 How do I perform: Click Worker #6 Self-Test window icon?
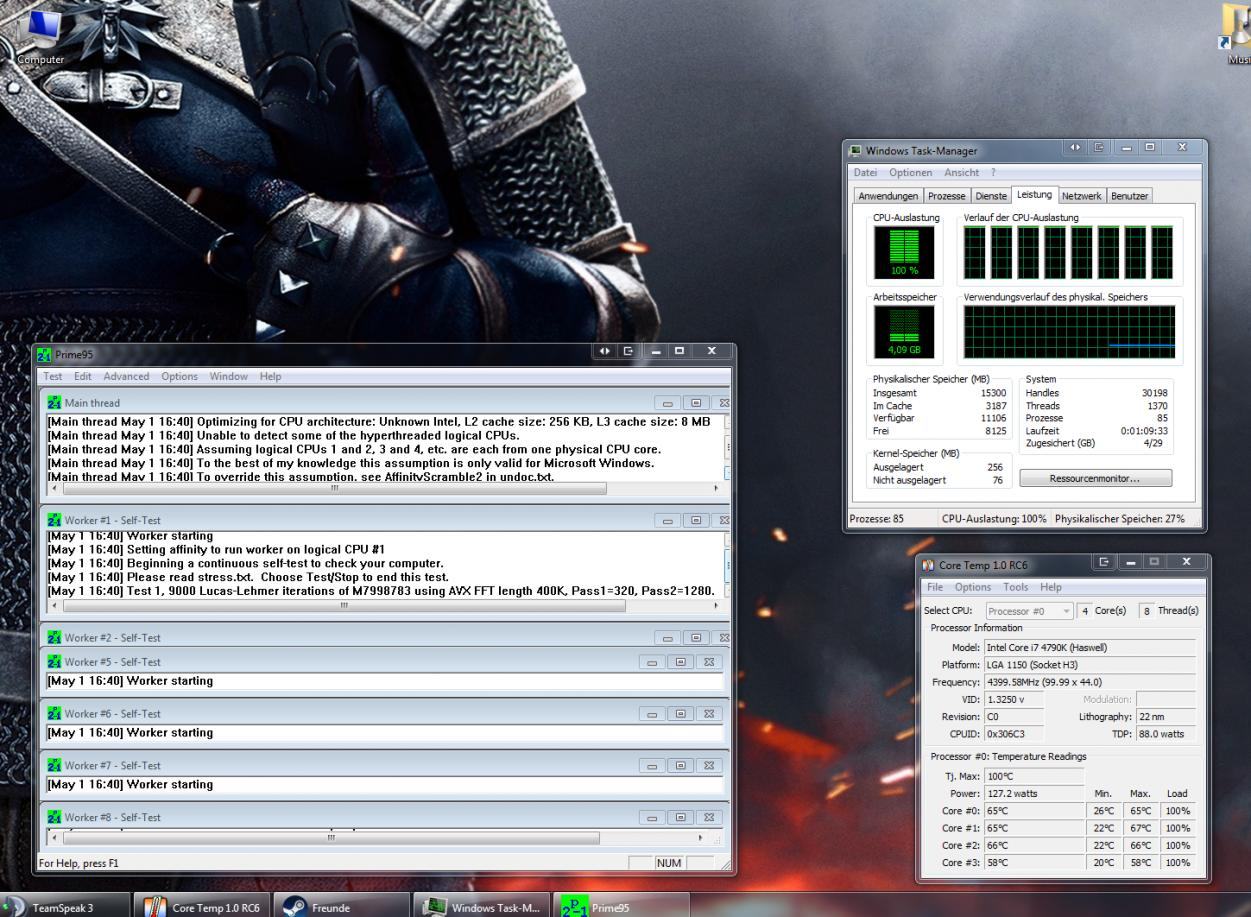click(x=54, y=713)
